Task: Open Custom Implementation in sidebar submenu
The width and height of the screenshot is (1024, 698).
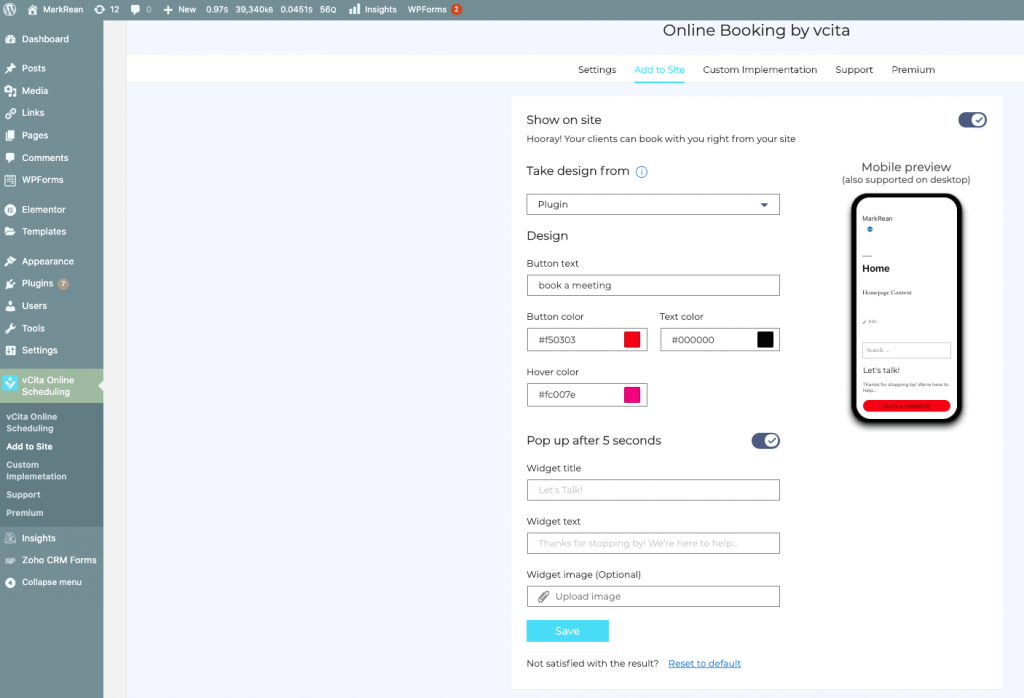Action: coord(36,471)
